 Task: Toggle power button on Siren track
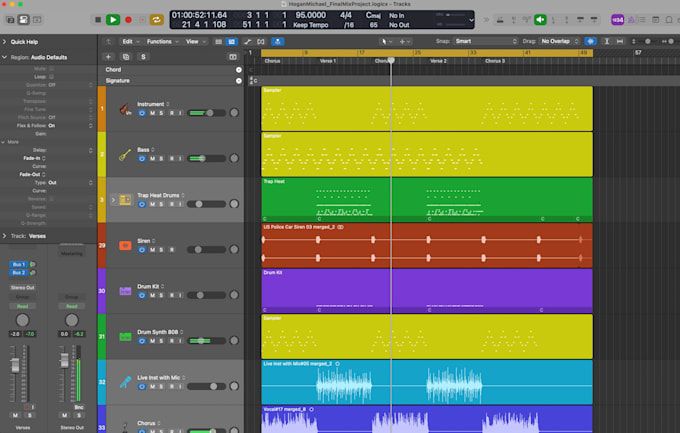coord(142,249)
